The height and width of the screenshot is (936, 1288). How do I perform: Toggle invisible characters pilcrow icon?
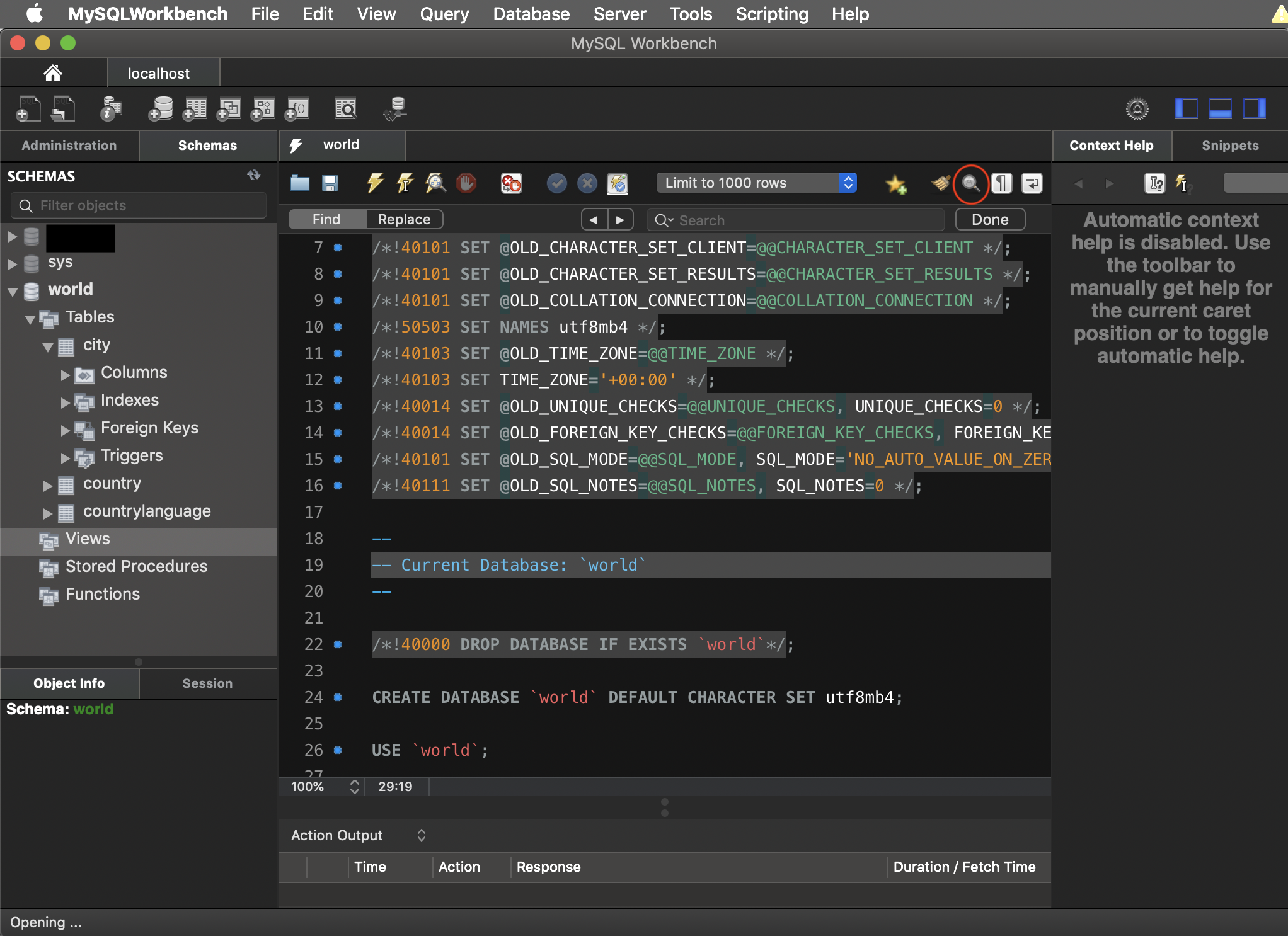point(1002,183)
